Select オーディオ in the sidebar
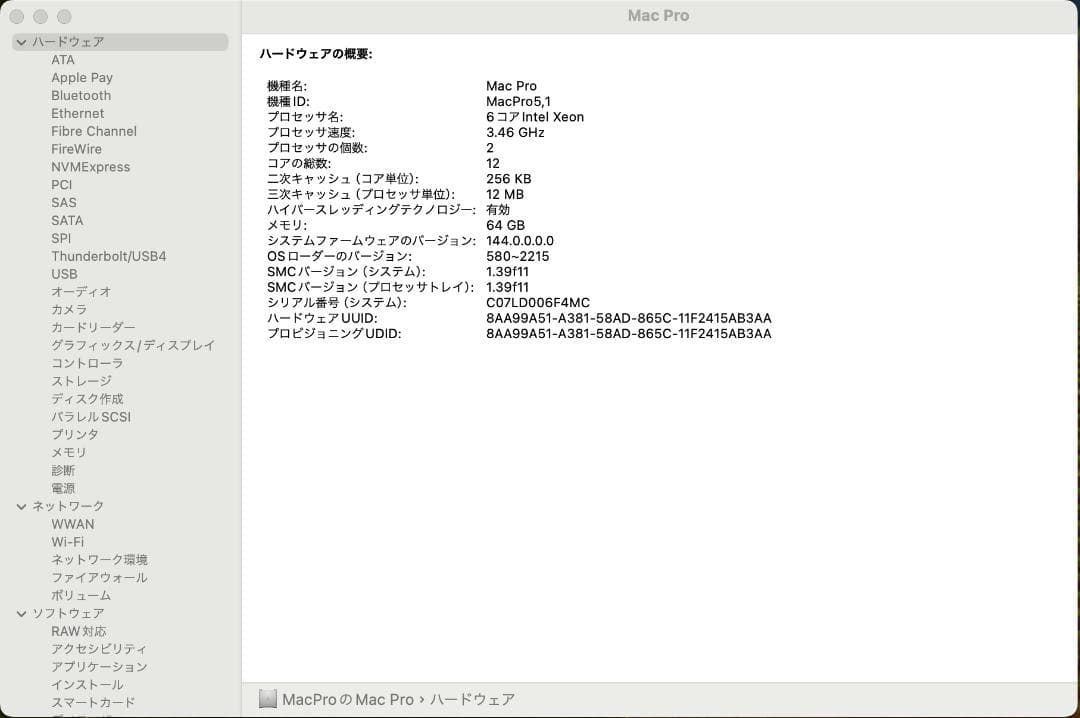This screenshot has height=718, width=1080. point(81,292)
